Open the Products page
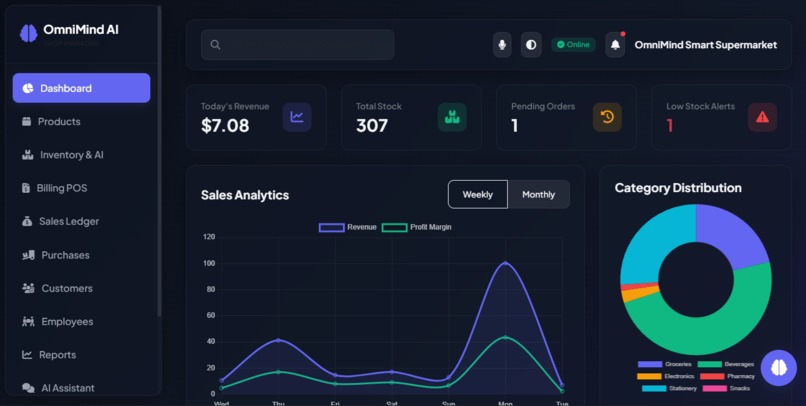 pos(81,122)
